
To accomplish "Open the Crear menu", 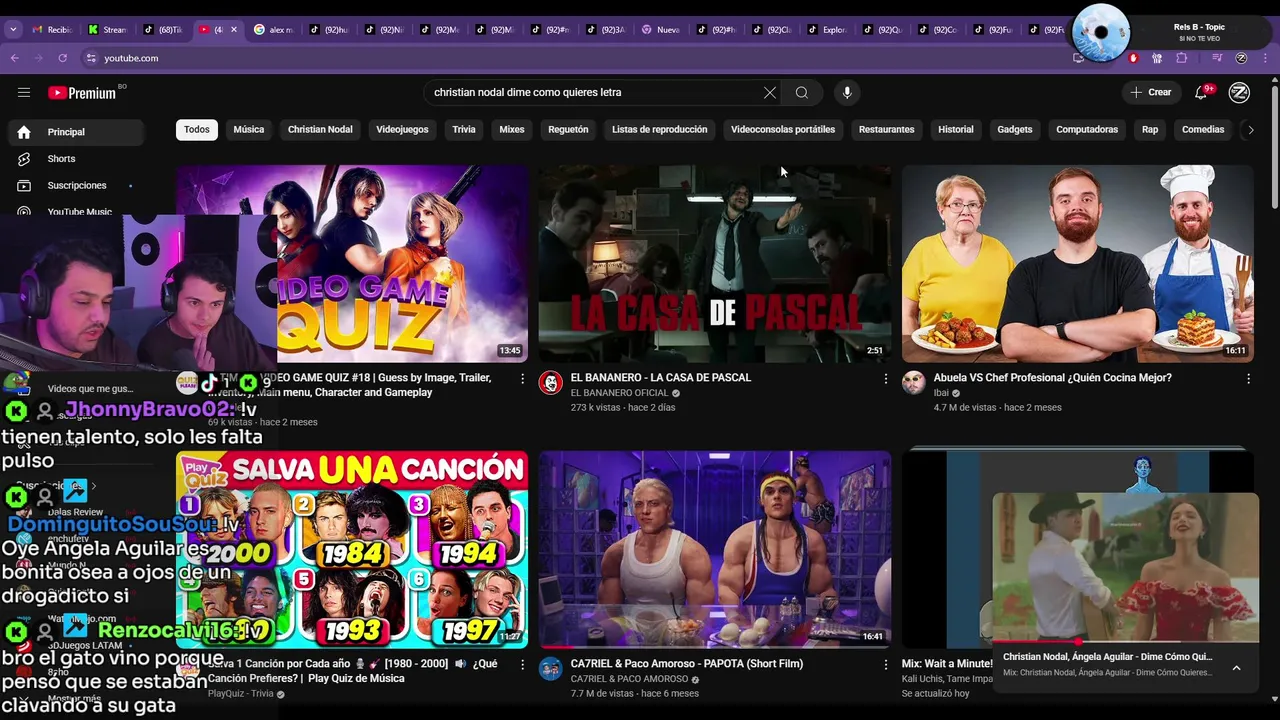I will (x=1150, y=92).
